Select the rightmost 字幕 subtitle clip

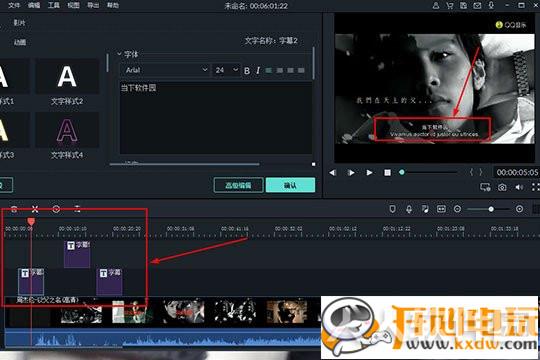pyautogui.click(x=109, y=281)
